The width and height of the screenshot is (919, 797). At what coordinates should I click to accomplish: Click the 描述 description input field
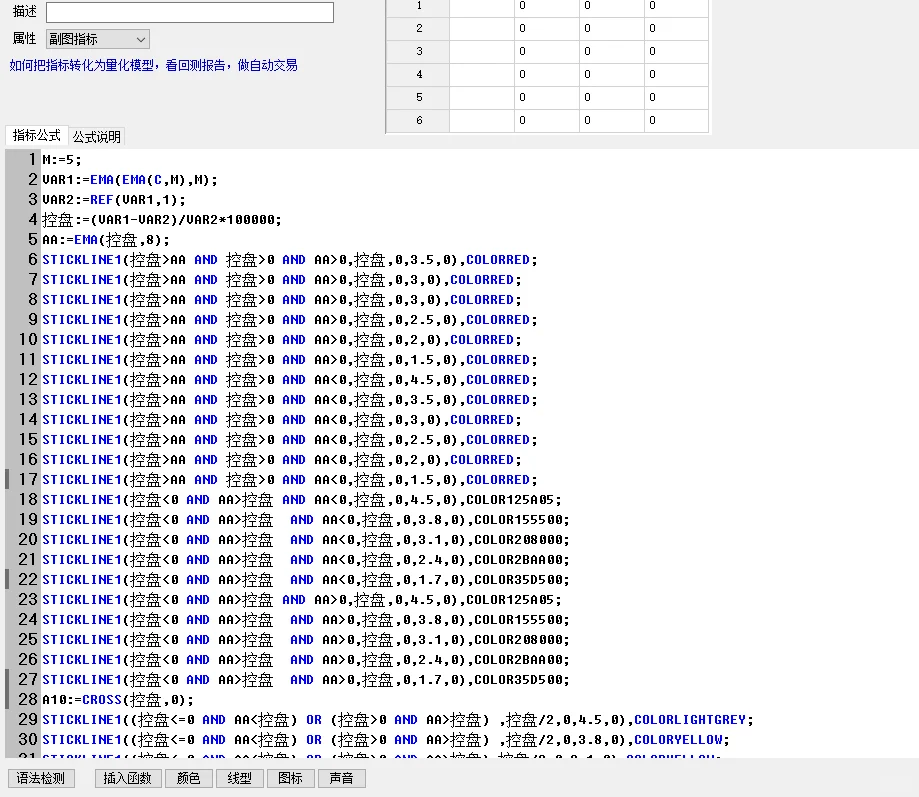(189, 12)
